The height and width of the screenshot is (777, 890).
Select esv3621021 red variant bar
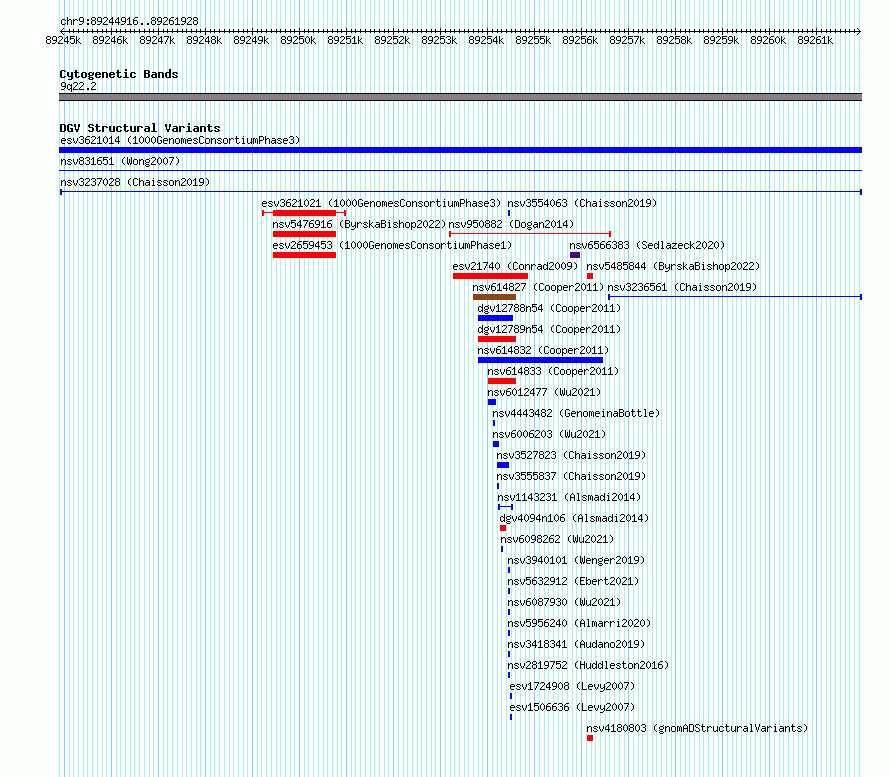[304, 213]
